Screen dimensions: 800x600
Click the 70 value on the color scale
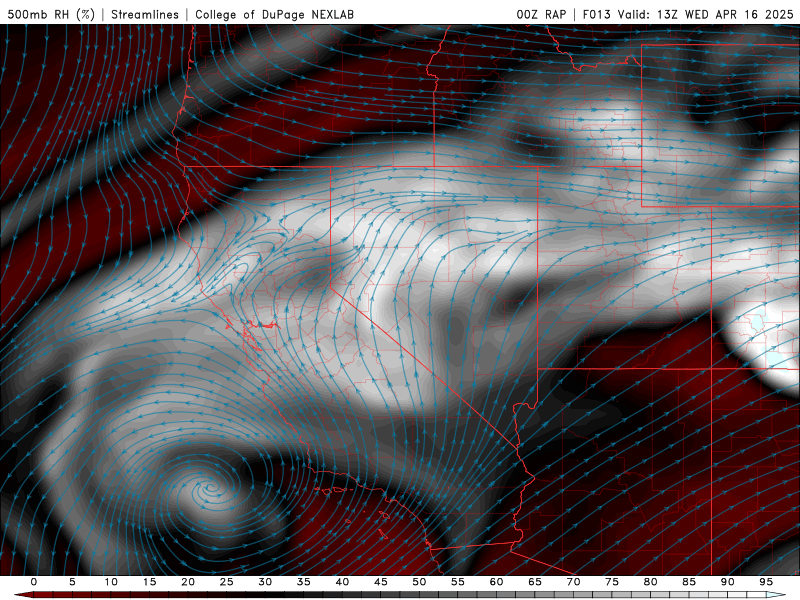573,582
